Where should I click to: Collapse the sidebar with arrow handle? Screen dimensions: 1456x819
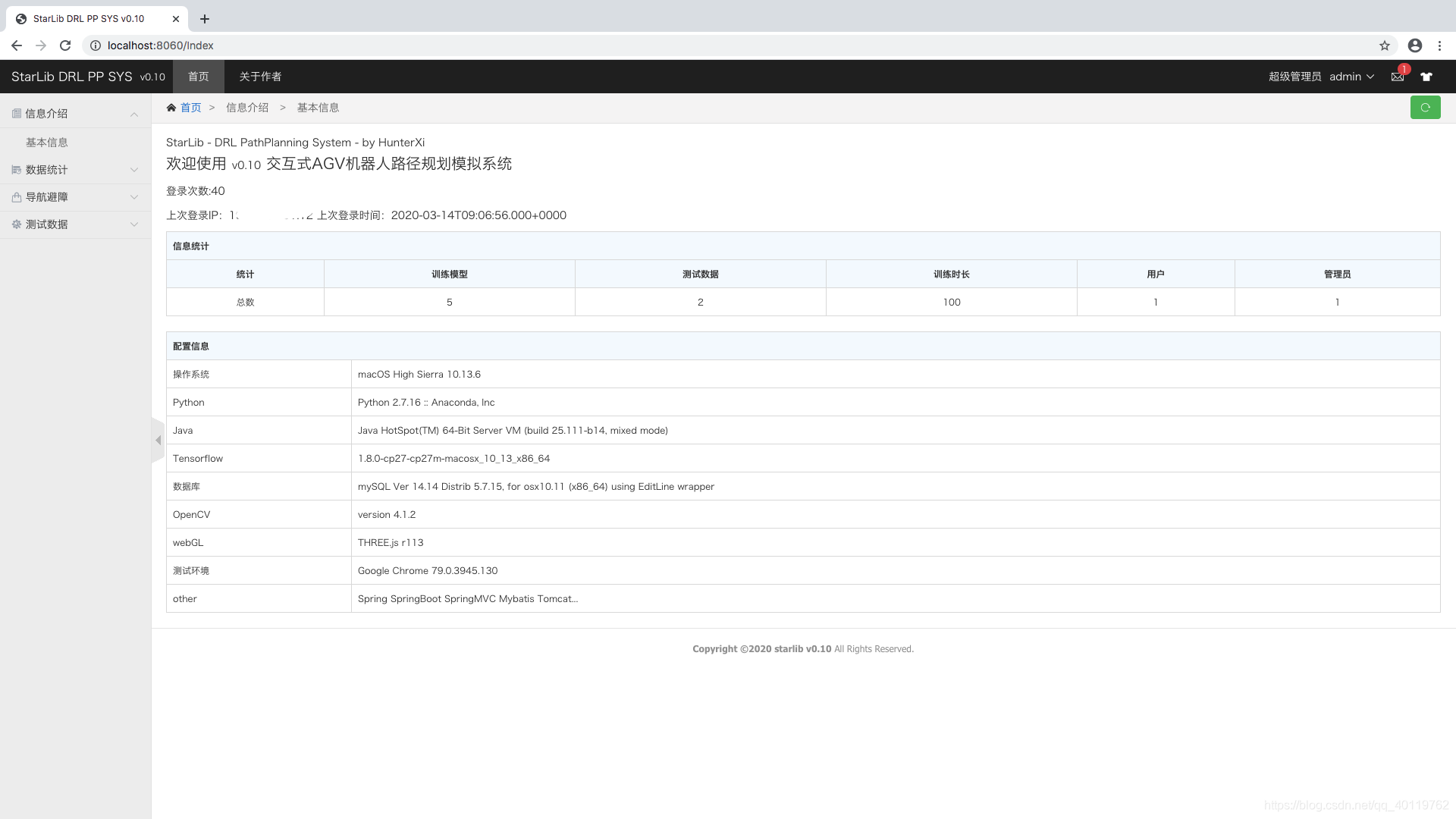[x=158, y=441]
